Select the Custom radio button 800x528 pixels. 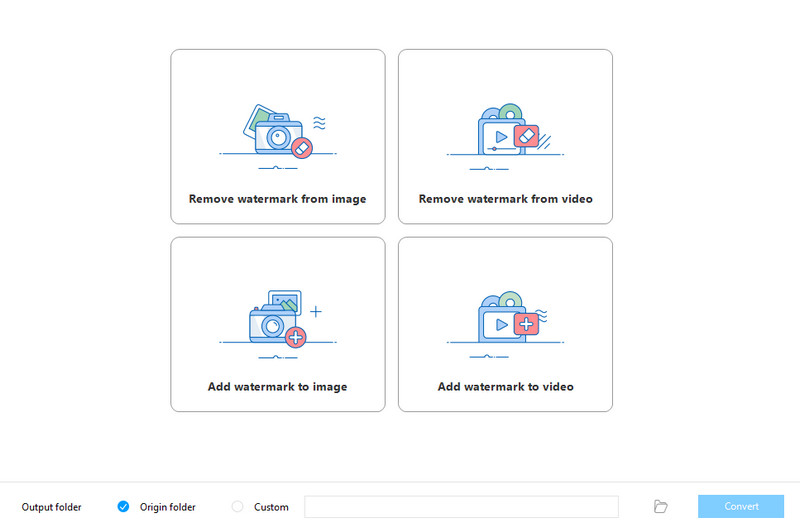pyautogui.click(x=237, y=507)
